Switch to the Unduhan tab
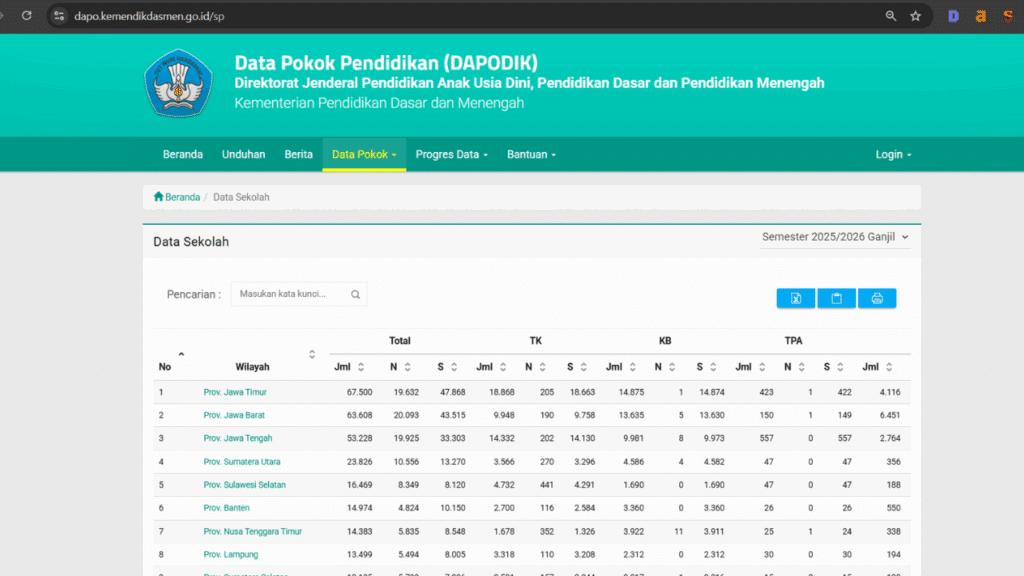This screenshot has width=1024, height=576. point(243,154)
